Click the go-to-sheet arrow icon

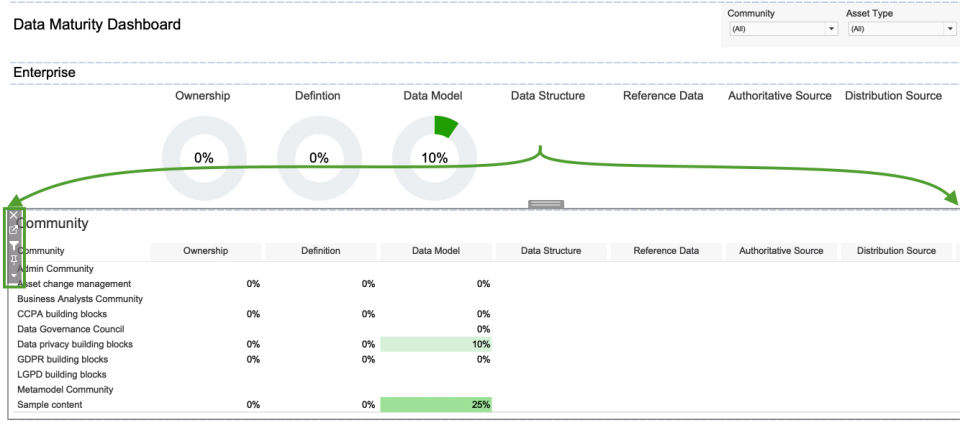click(x=14, y=230)
